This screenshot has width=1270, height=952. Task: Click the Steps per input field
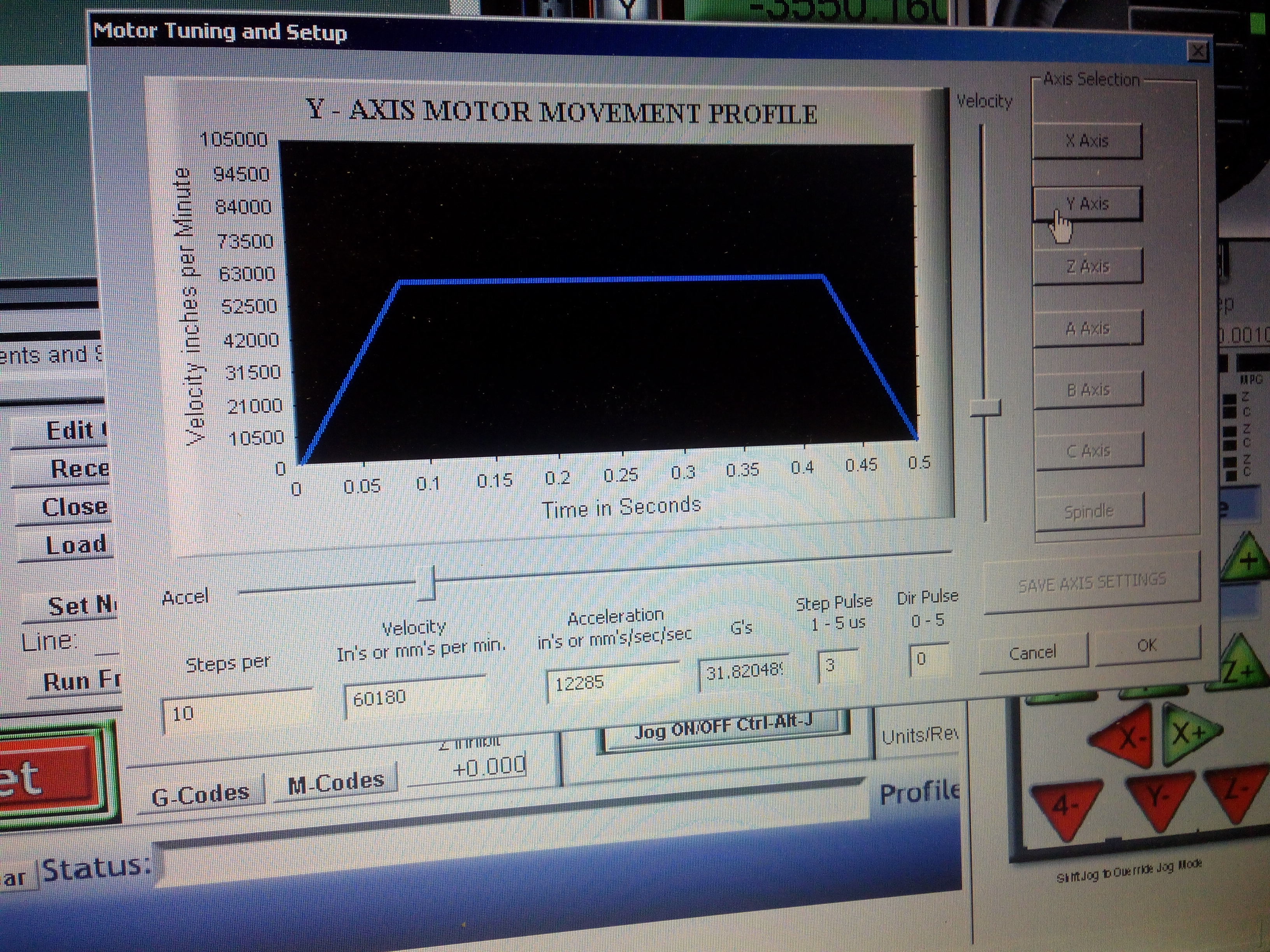click(x=235, y=712)
